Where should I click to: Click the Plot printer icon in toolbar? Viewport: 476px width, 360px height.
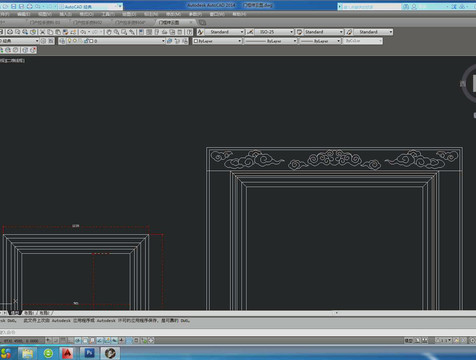10,32
